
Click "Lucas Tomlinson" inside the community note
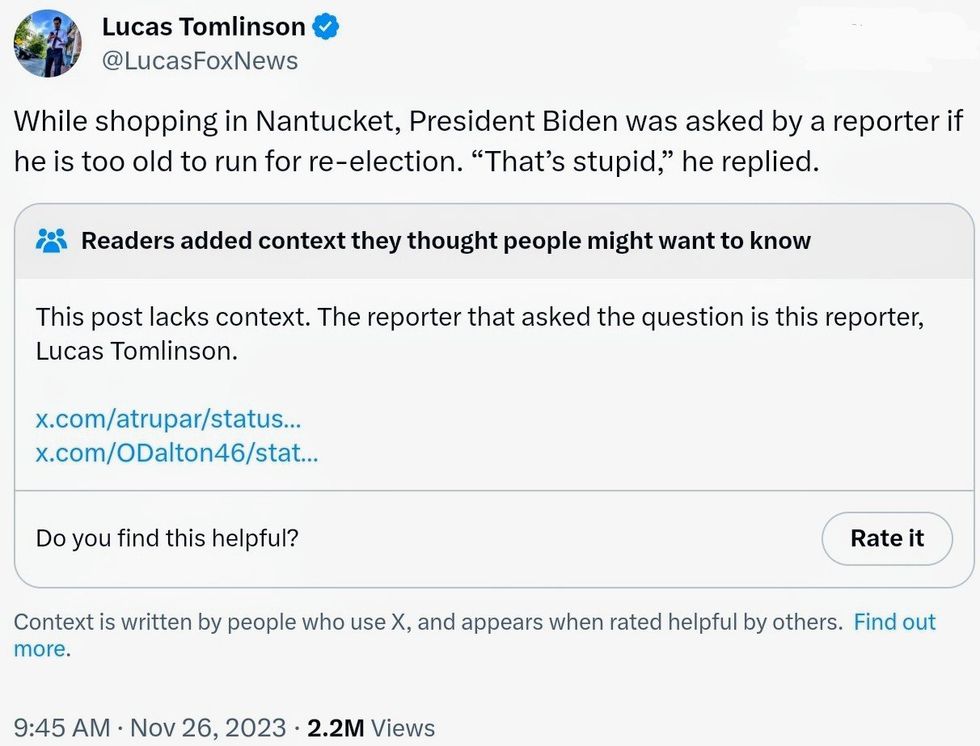tap(137, 352)
